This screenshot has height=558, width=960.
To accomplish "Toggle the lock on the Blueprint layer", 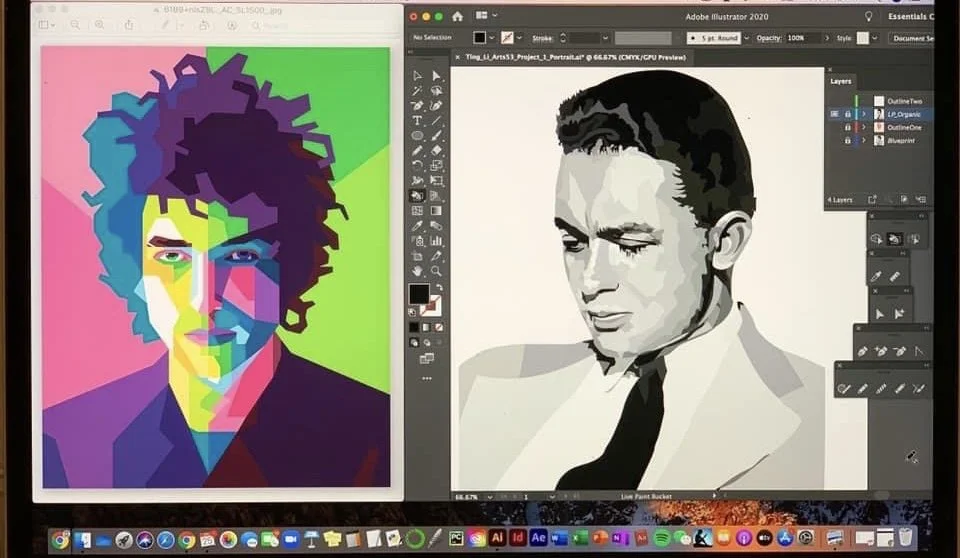I will point(848,141).
